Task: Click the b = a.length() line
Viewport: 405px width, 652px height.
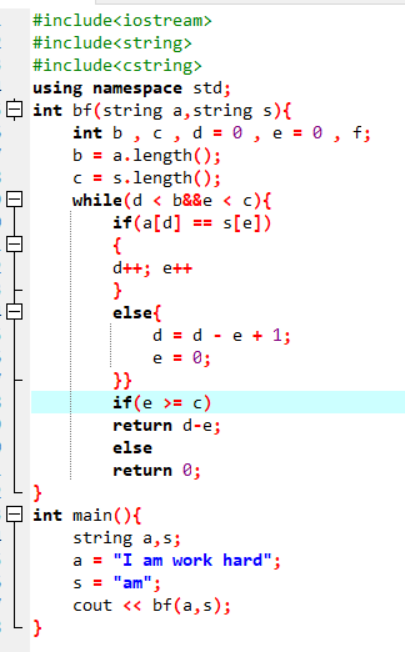Action: tap(147, 156)
